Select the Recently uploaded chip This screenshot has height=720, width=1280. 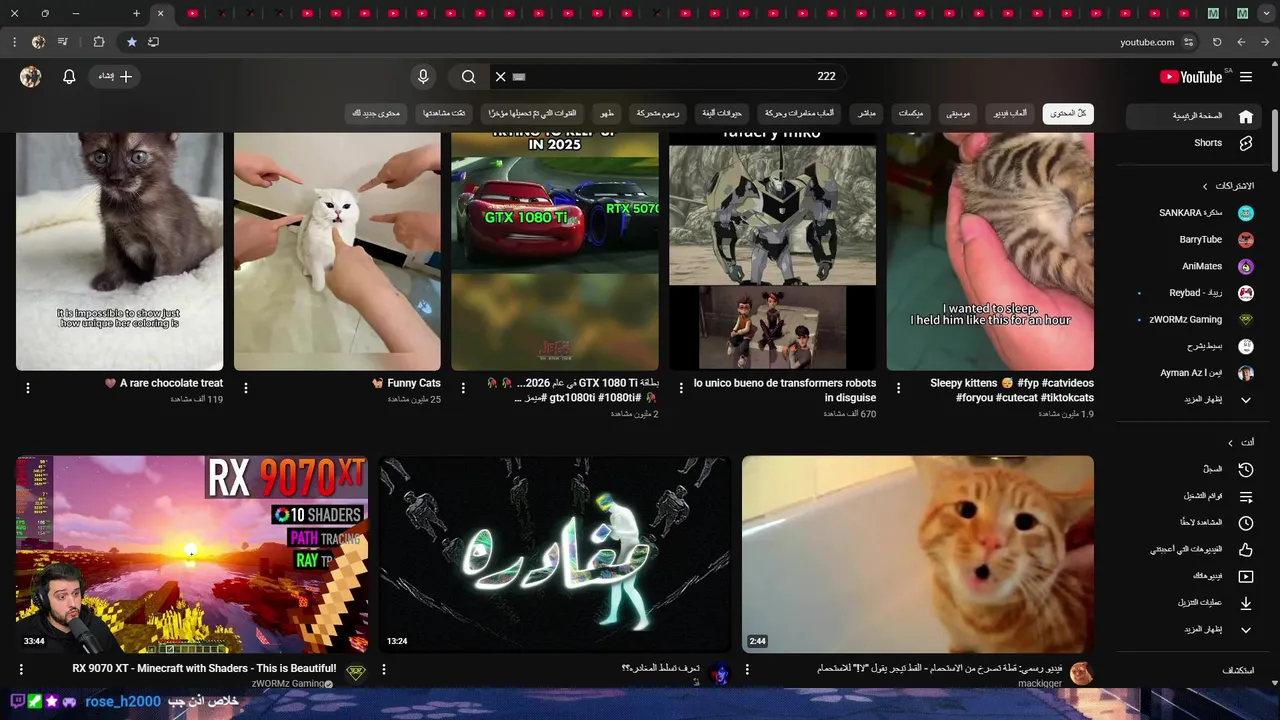pyautogui.click(x=532, y=114)
